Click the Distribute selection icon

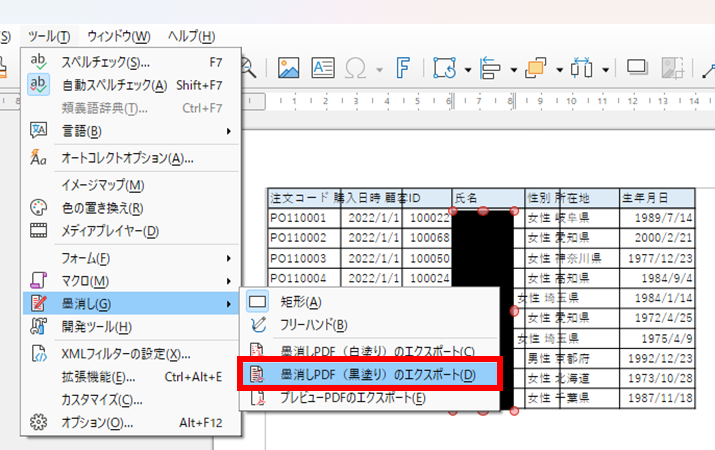(x=583, y=69)
